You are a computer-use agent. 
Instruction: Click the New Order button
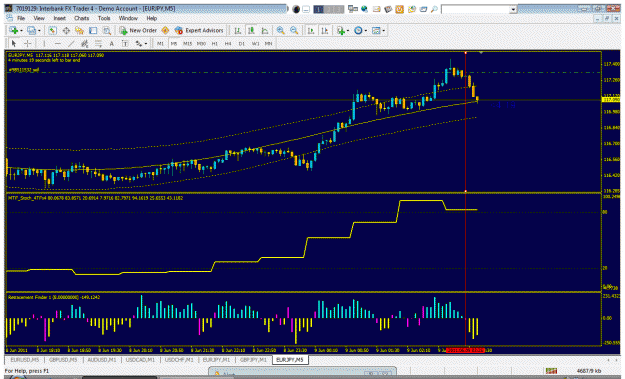[x=138, y=30]
